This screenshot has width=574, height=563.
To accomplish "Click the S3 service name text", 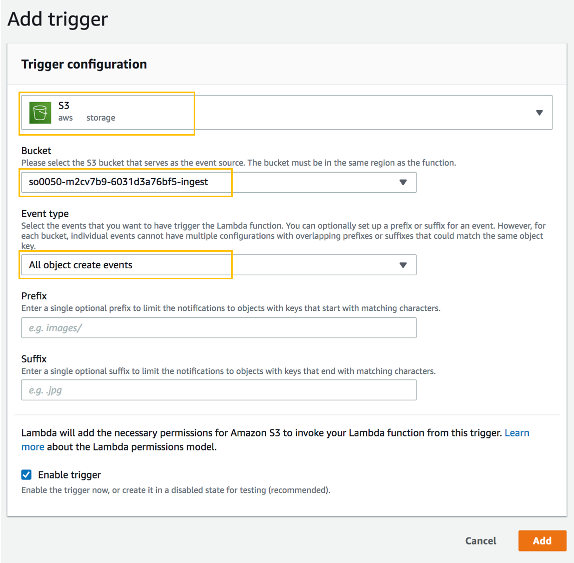I will [64, 105].
